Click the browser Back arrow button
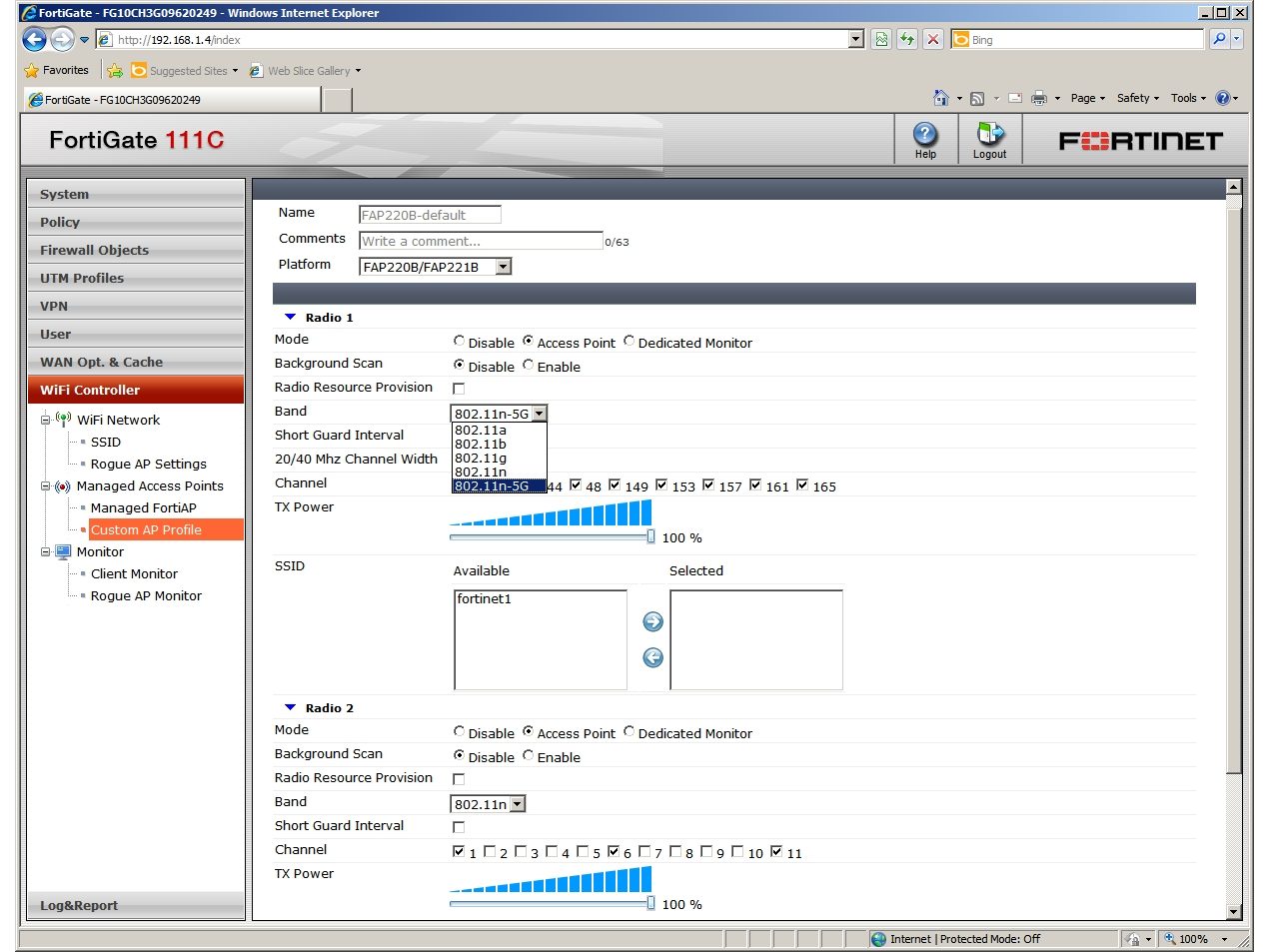 (35, 39)
